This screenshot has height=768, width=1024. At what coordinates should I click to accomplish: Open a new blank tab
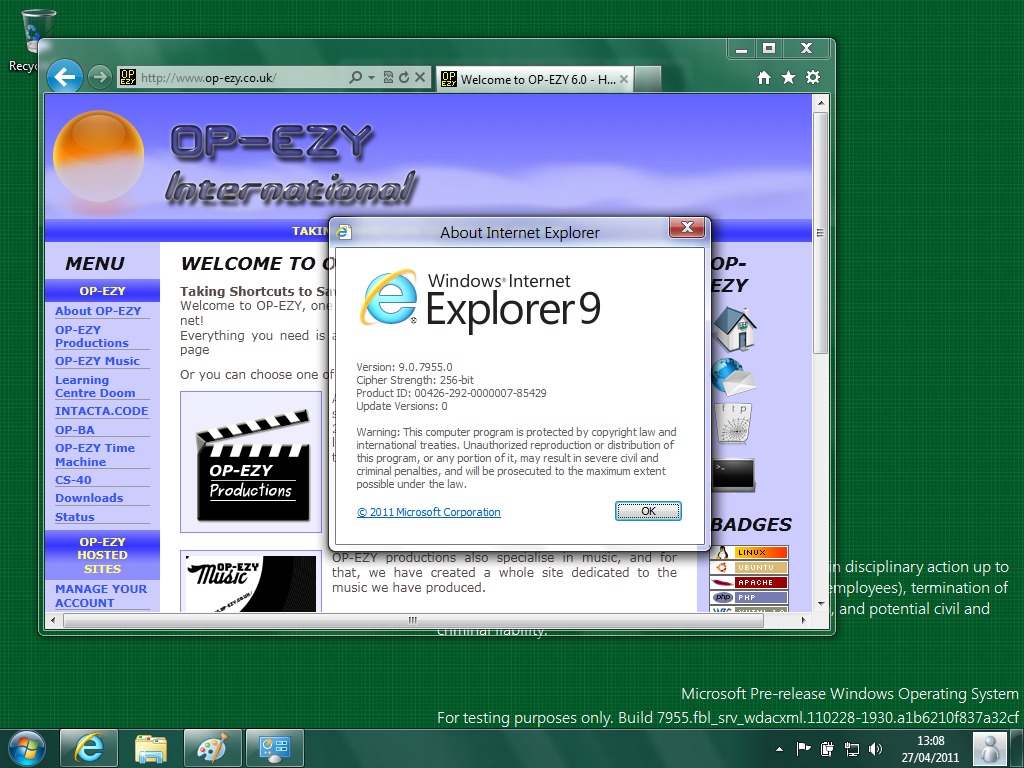(647, 79)
